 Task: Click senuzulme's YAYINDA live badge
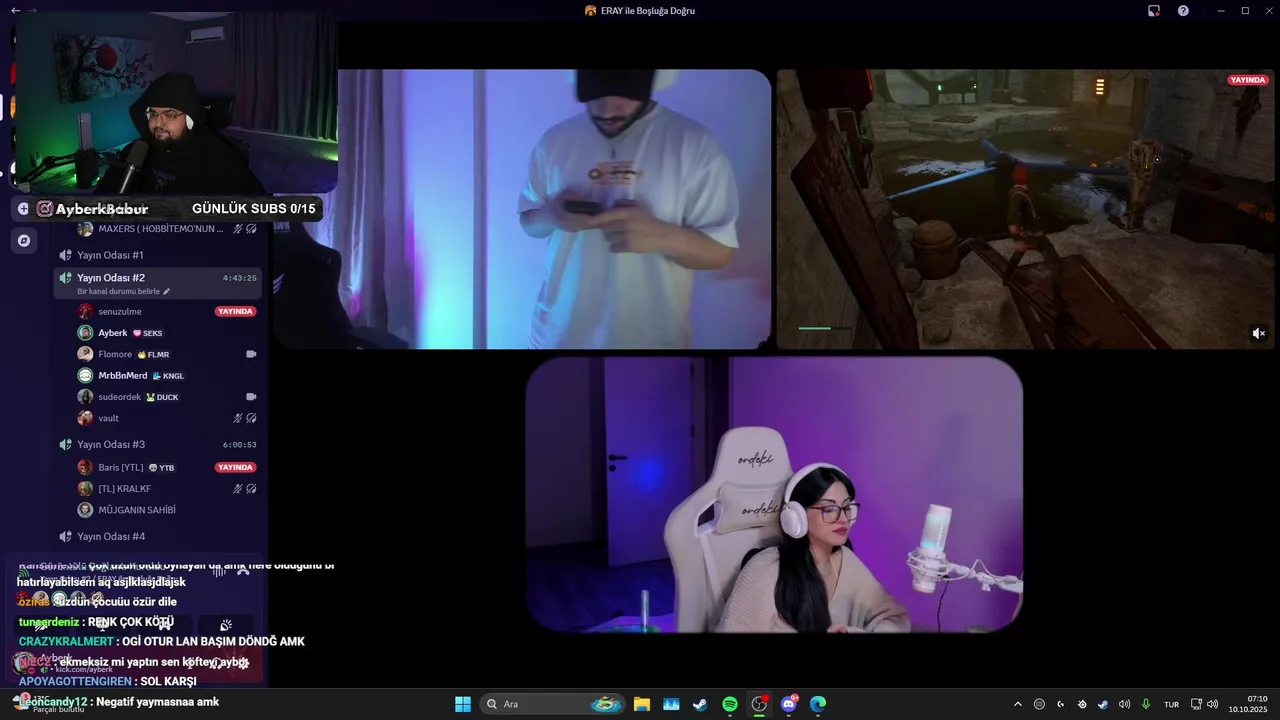pos(235,311)
